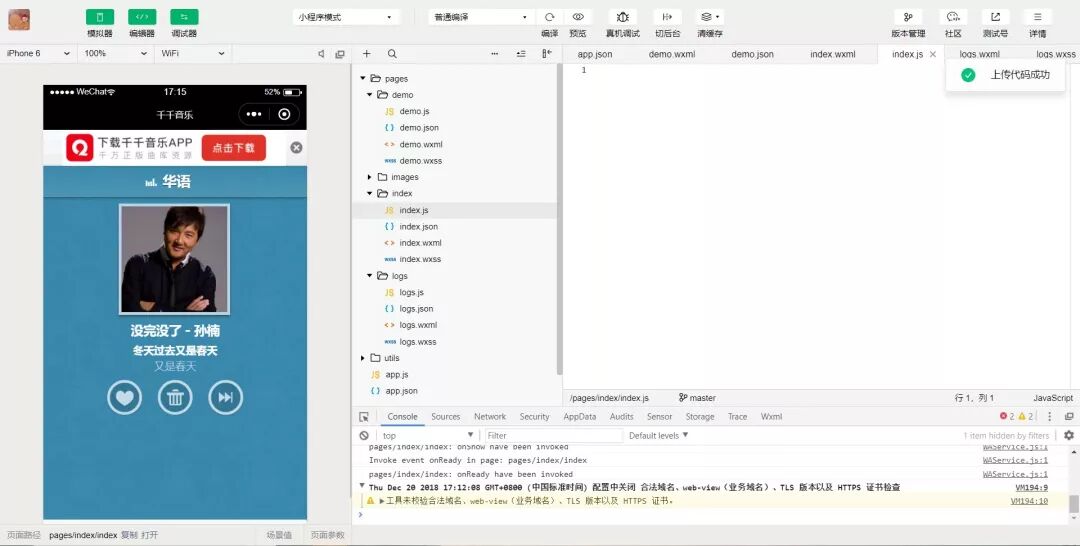Click the console error count badge
1080x546 pixels.
pyautogui.click(x=1006, y=417)
